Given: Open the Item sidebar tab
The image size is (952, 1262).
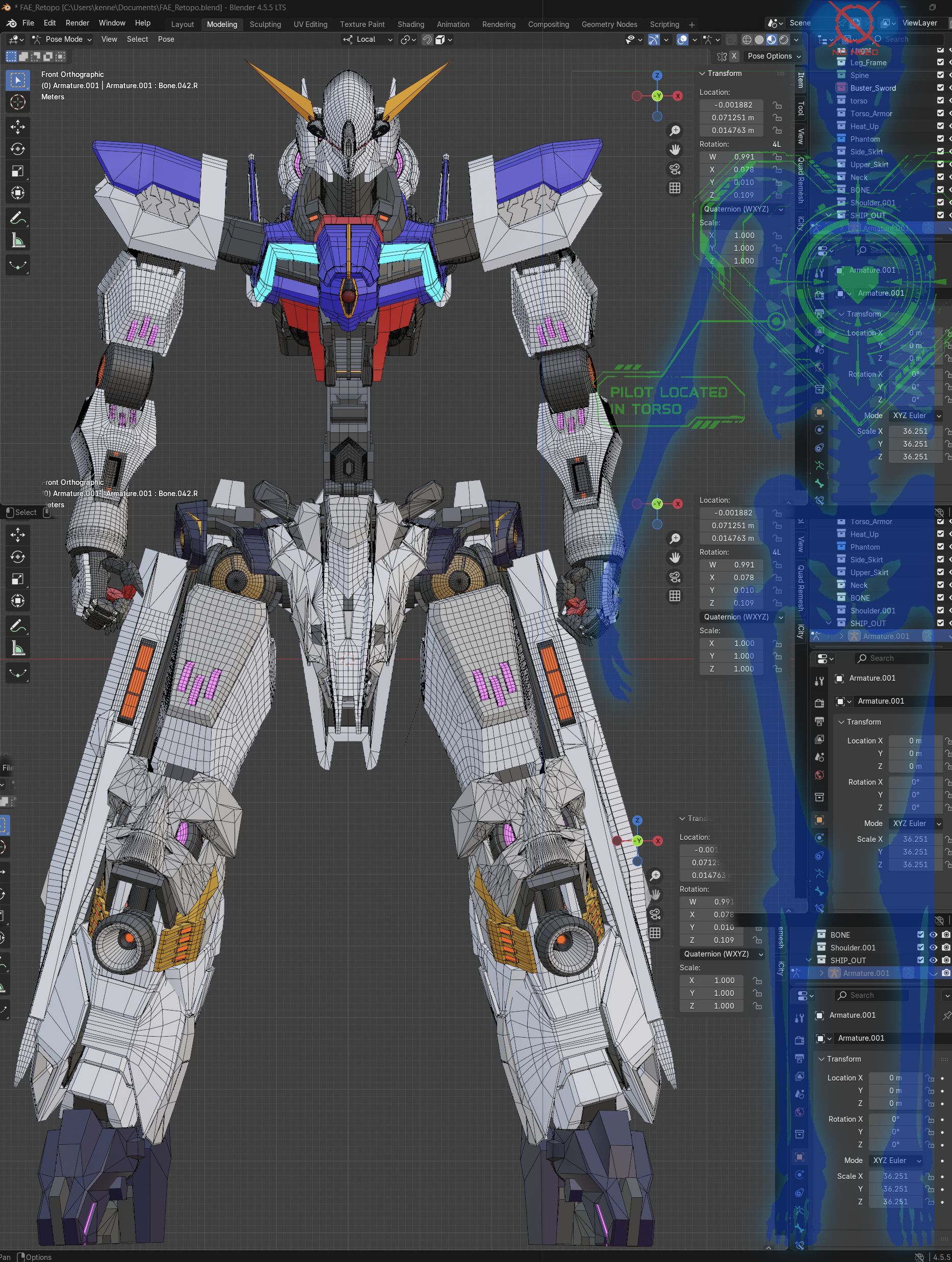Looking at the screenshot, I should pos(801,80).
